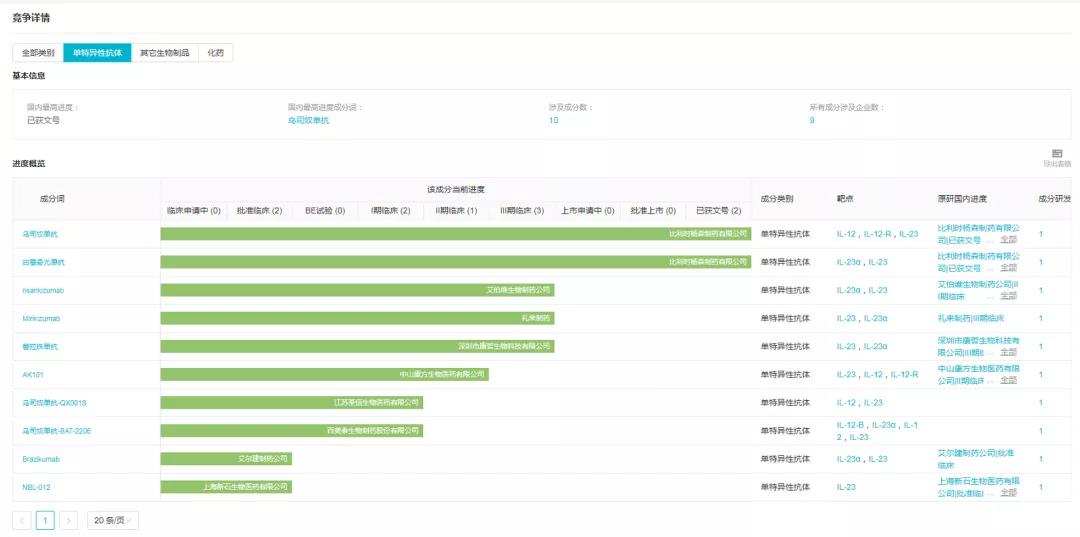
Task: Select the 单特异性抗体 tab
Action: coord(97,53)
